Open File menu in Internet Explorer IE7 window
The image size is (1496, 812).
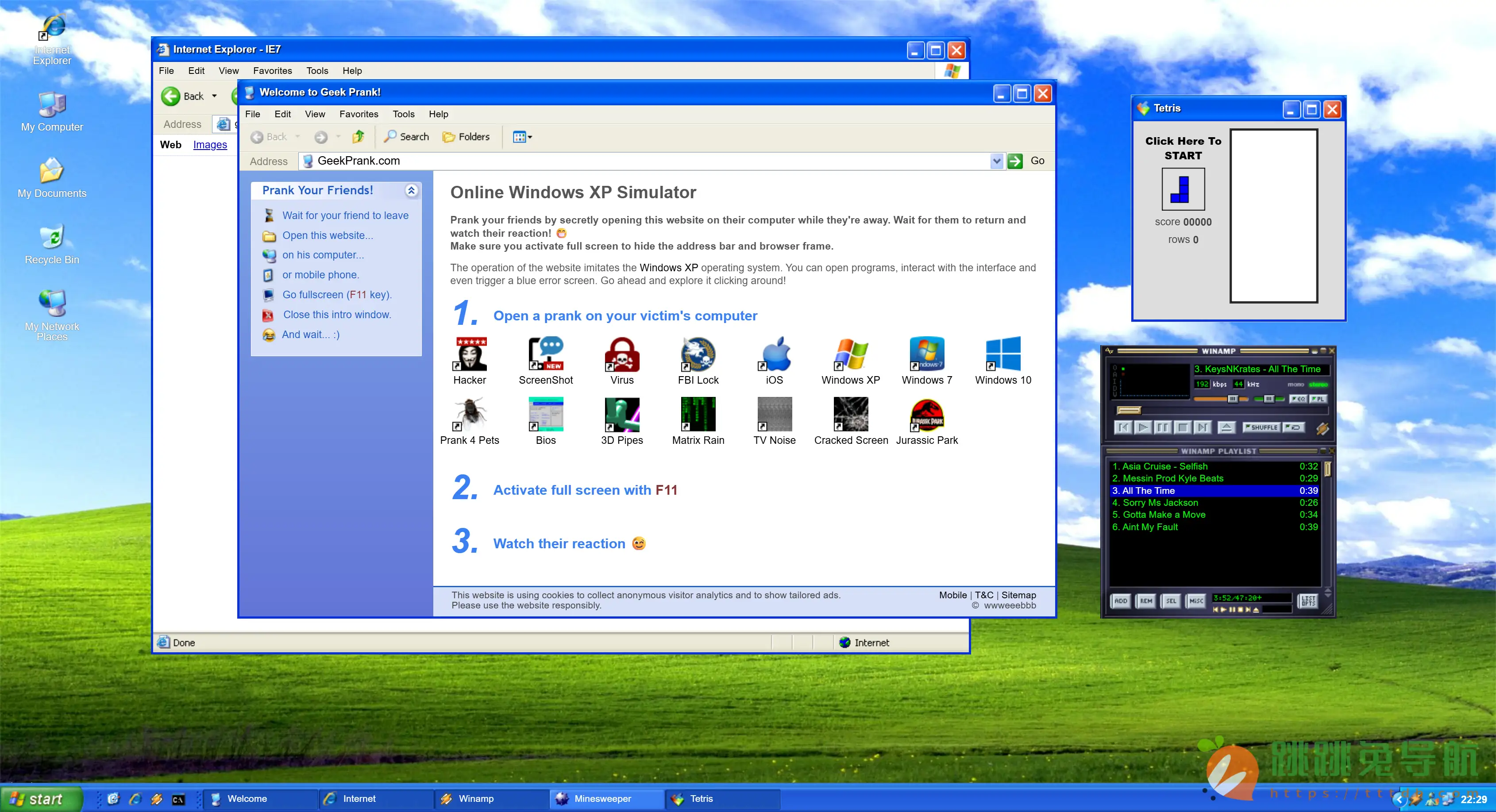(166, 71)
